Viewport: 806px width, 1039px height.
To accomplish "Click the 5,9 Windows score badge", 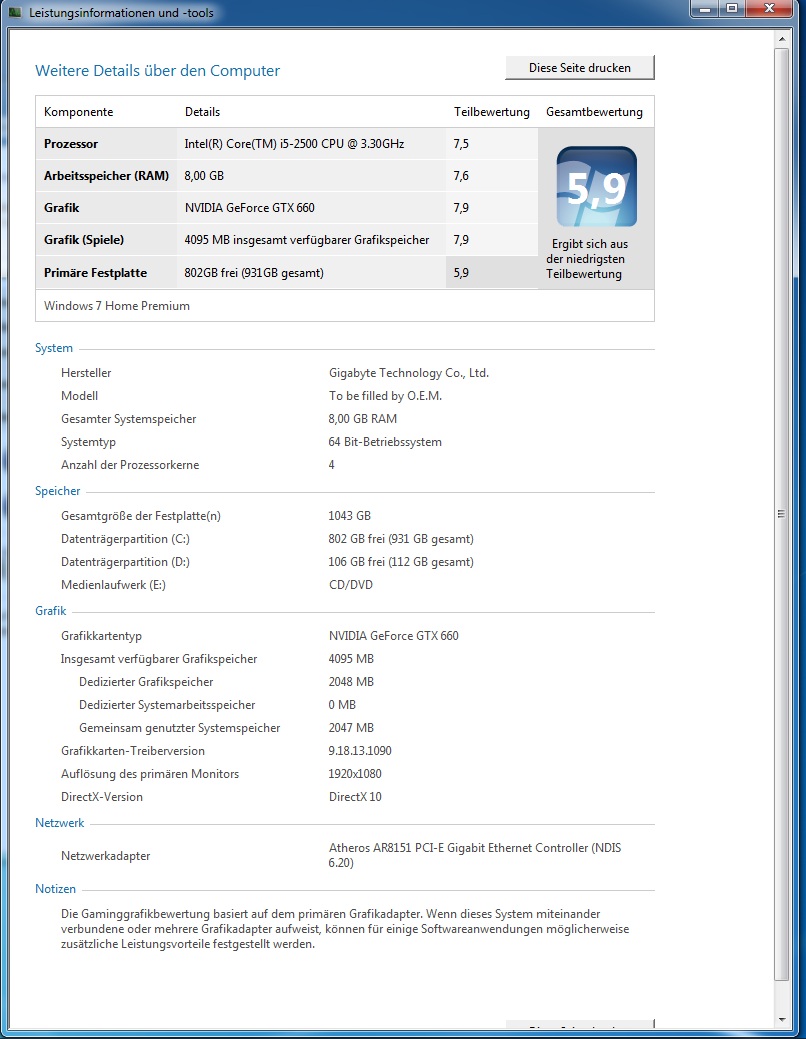I will tap(597, 187).
